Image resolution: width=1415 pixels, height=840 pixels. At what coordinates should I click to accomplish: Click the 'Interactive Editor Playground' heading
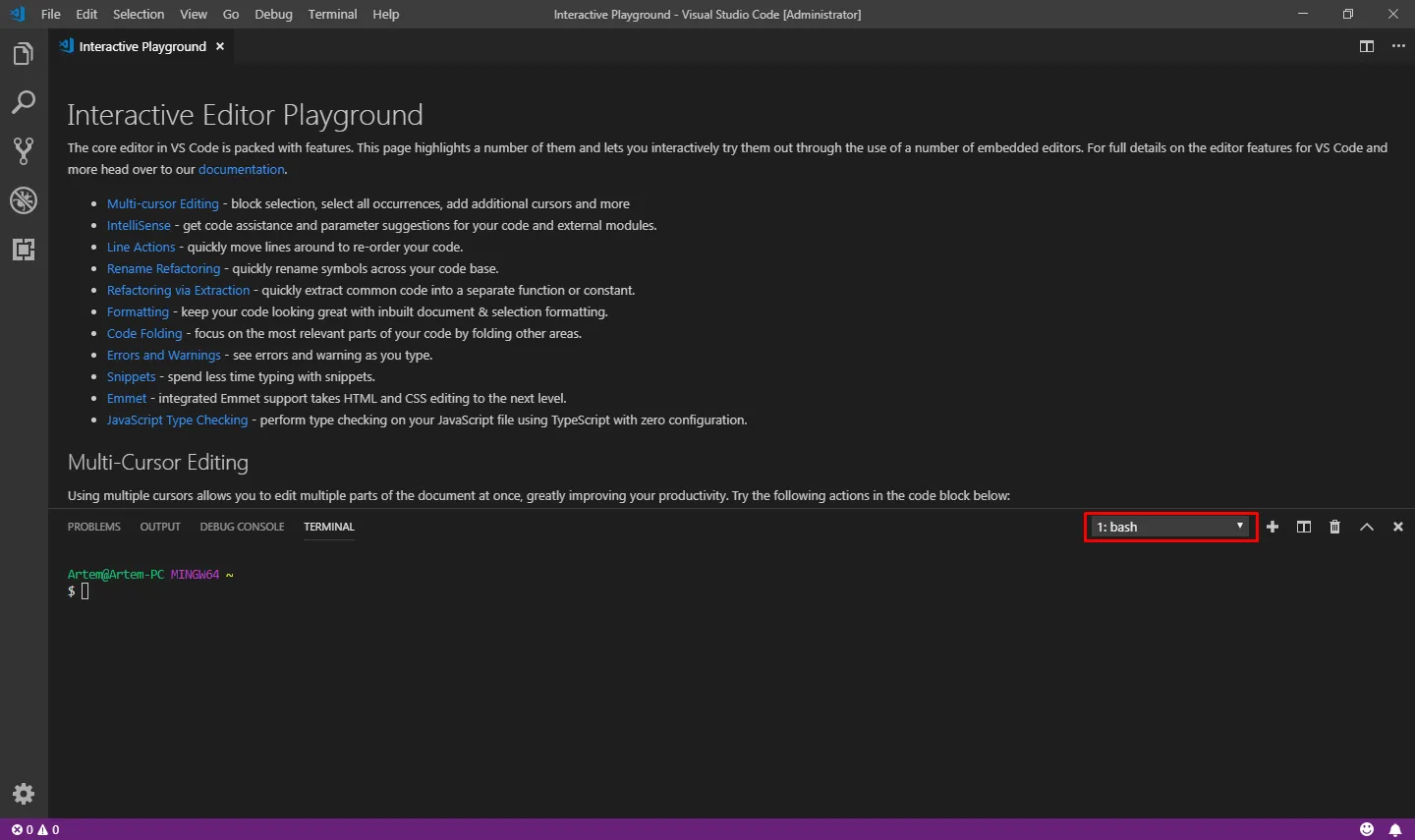coord(246,115)
